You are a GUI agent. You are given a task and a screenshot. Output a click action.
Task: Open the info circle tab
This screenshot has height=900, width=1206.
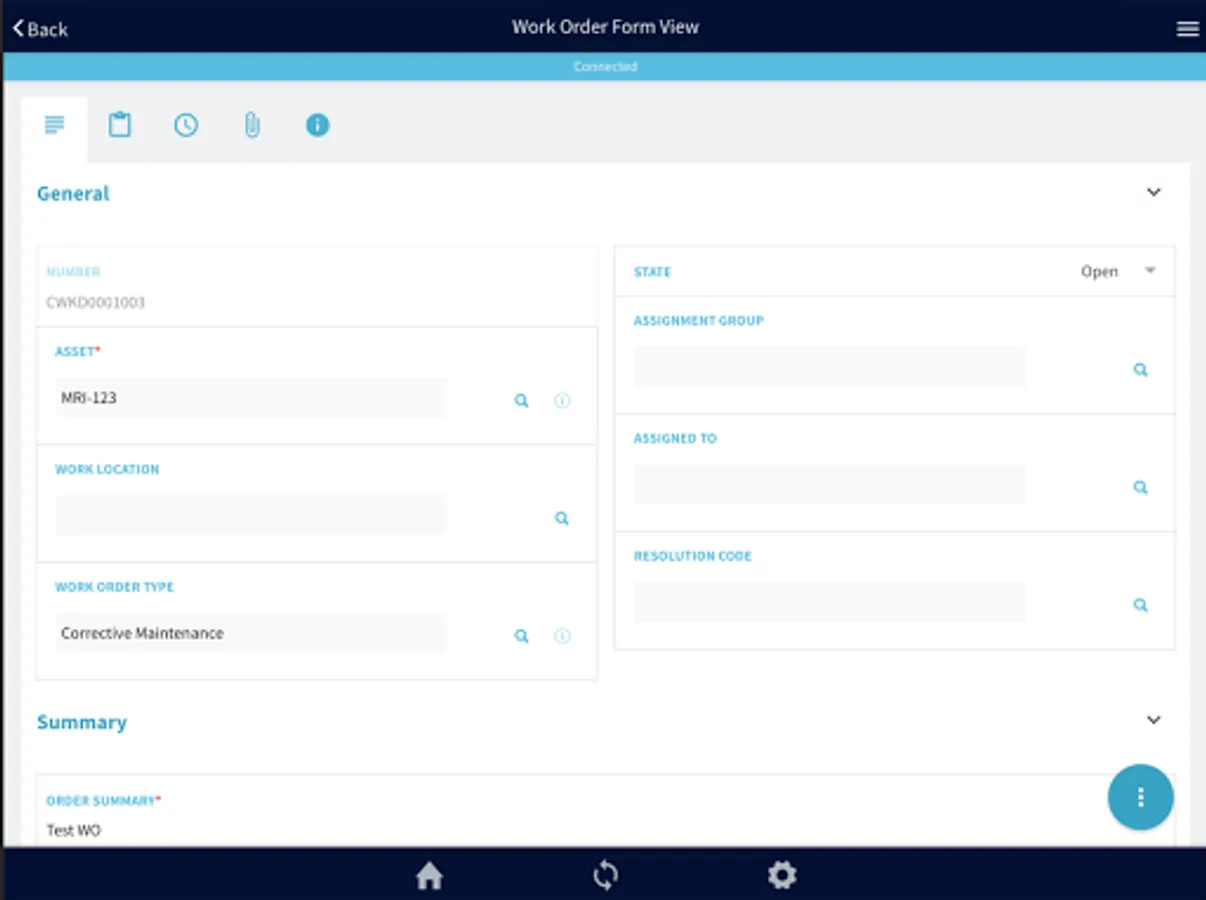[x=318, y=125]
